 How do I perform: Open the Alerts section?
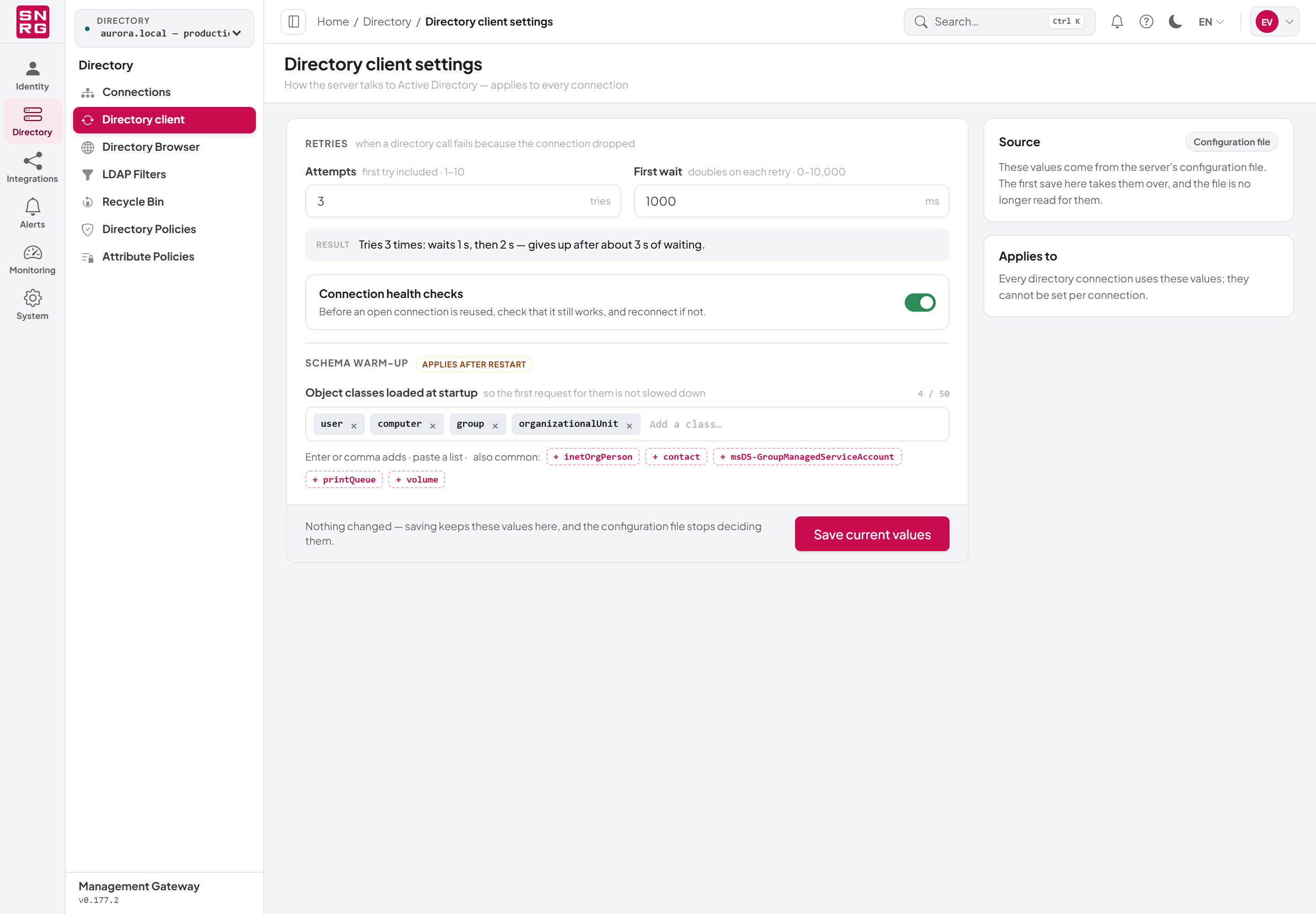pos(32,213)
